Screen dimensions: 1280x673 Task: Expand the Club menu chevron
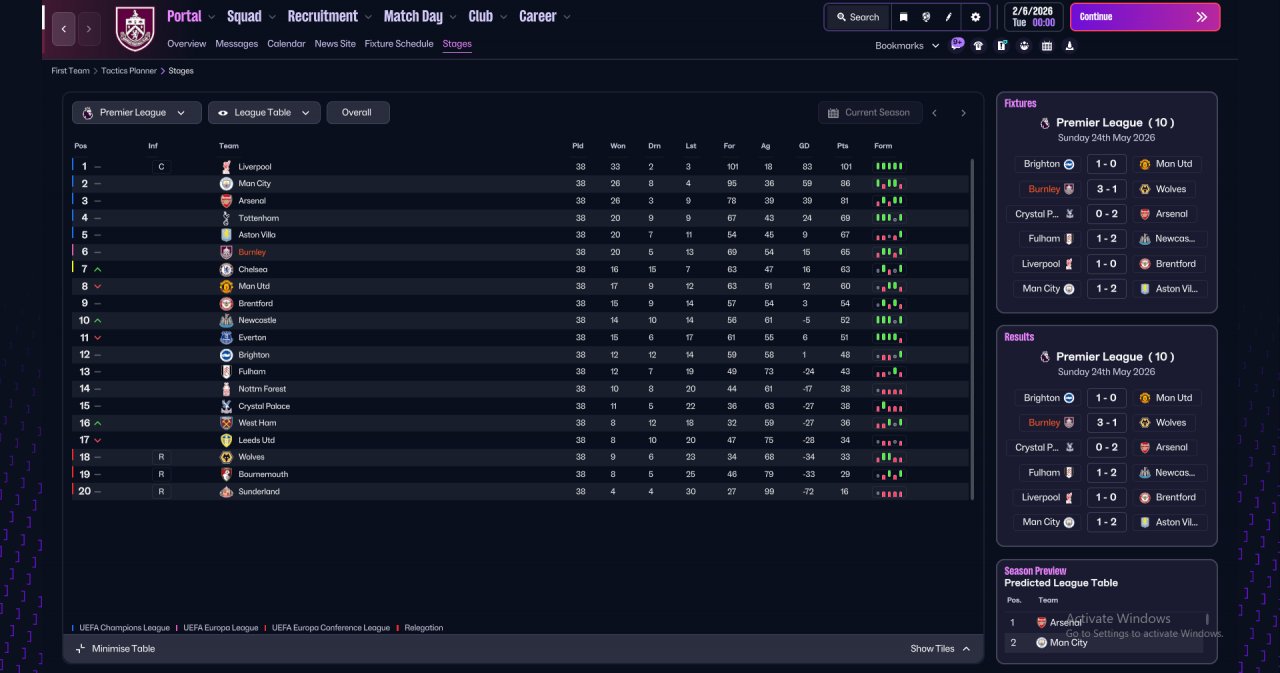(x=503, y=17)
